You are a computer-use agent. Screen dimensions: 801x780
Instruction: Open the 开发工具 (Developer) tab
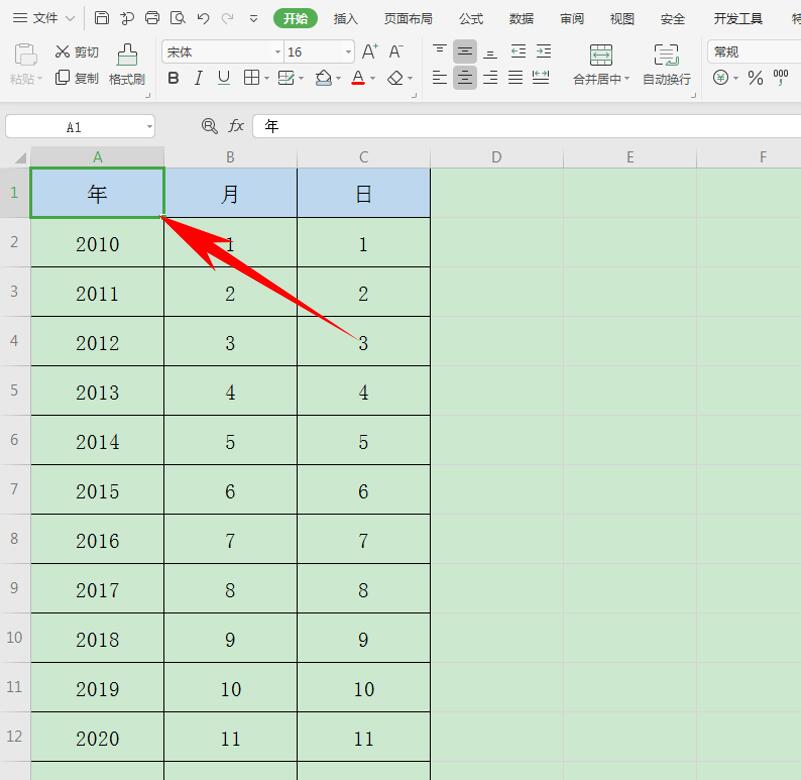click(x=738, y=19)
